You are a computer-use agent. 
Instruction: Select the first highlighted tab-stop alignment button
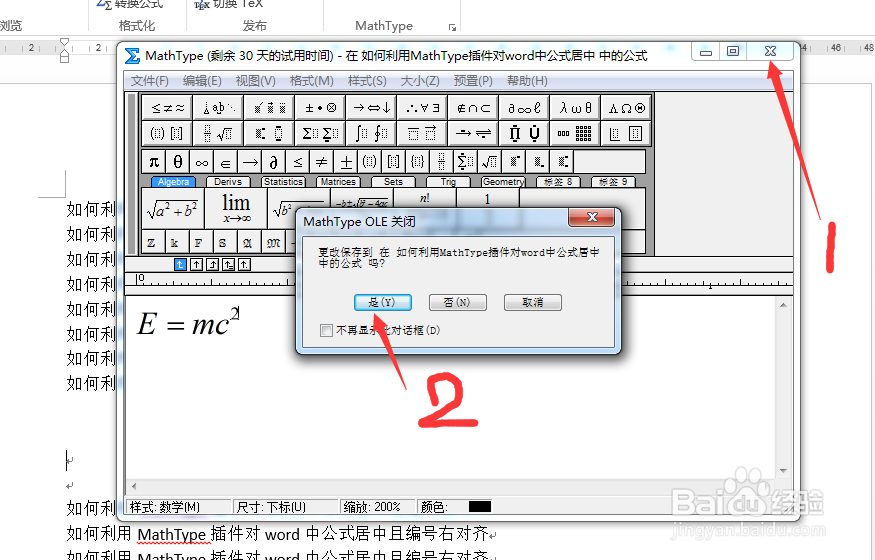coord(180,264)
